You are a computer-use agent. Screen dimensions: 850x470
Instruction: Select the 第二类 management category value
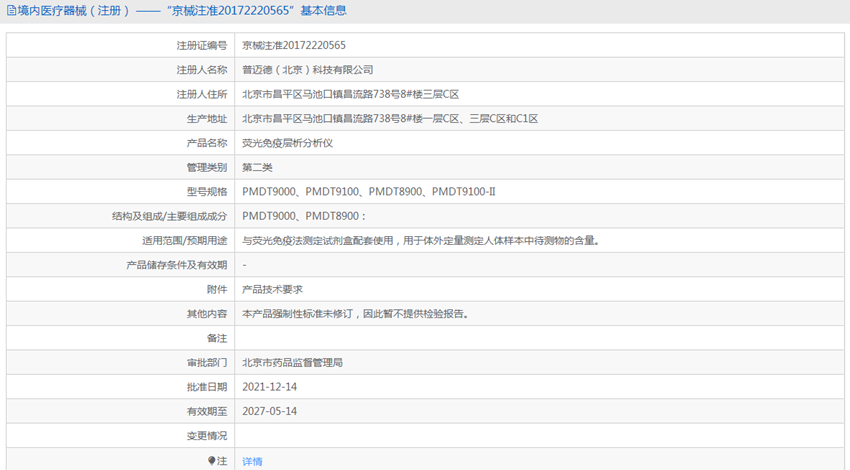tap(257, 167)
